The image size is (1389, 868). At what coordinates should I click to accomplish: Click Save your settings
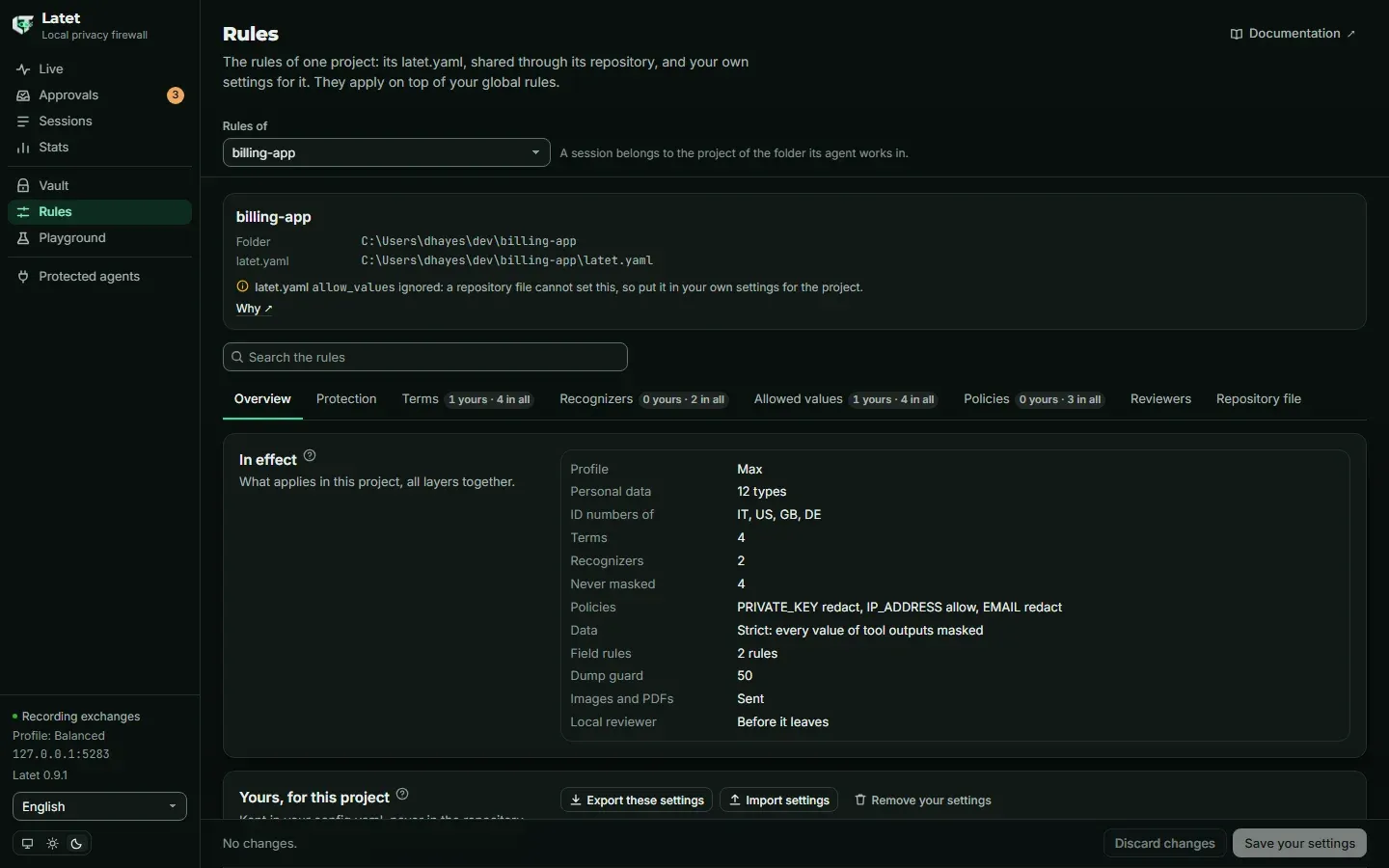point(1299,844)
